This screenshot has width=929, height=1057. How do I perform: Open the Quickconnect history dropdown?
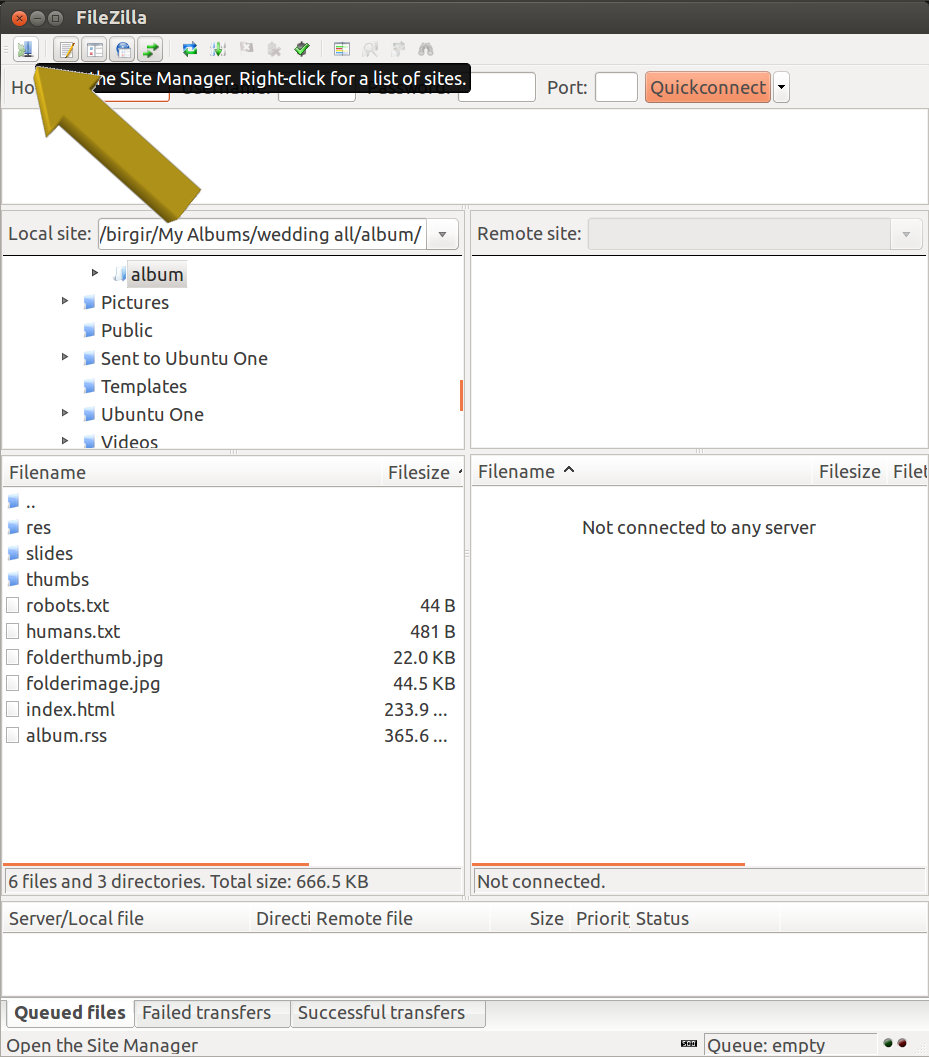click(781, 87)
